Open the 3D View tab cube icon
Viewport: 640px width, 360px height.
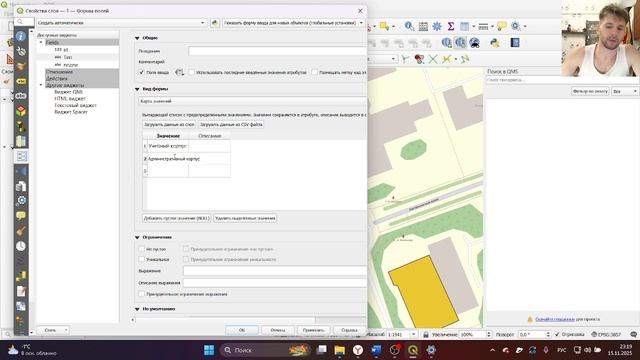pos(21,111)
